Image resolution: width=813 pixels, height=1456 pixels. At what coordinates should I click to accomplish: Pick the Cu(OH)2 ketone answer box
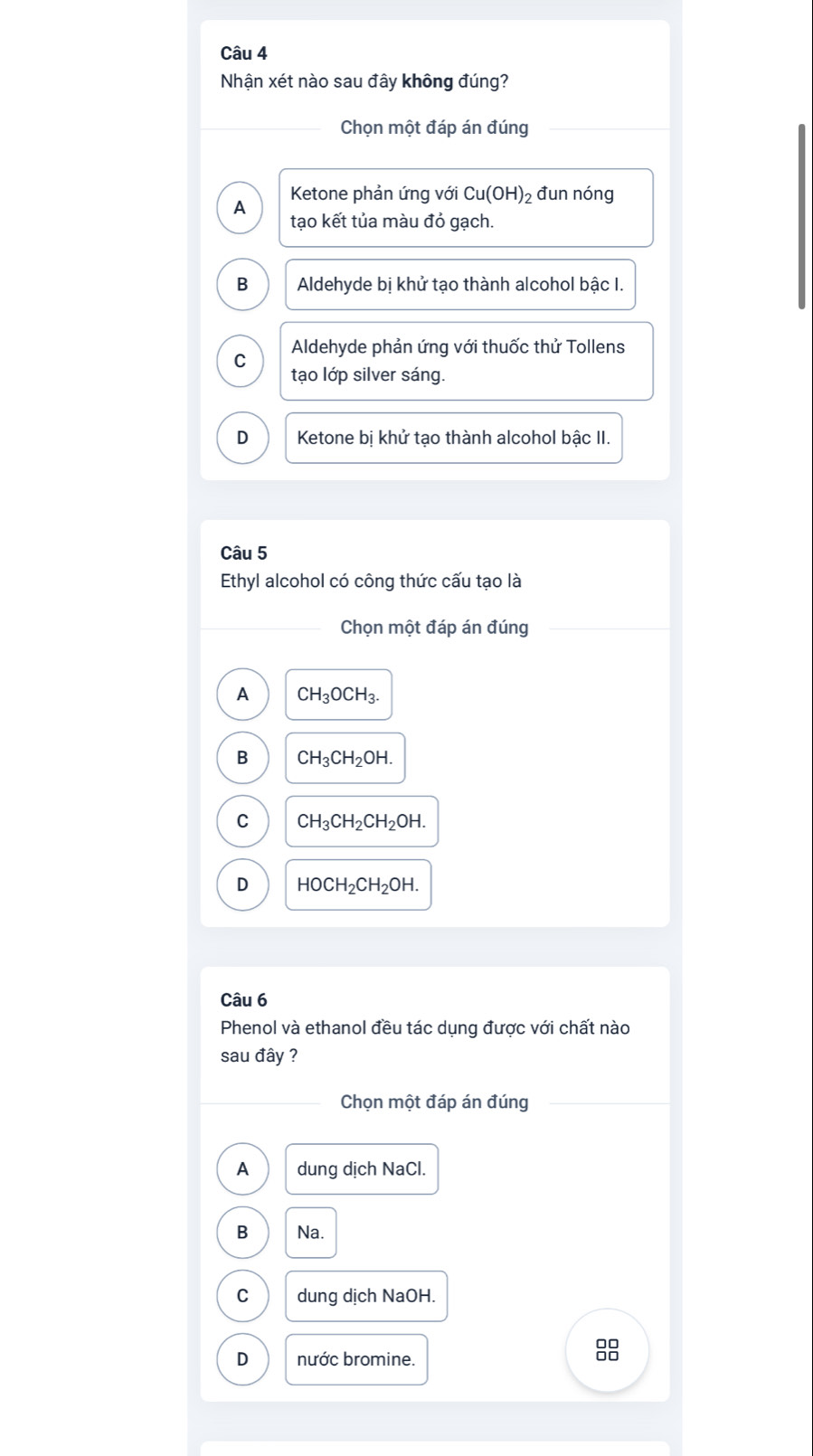[466, 207]
